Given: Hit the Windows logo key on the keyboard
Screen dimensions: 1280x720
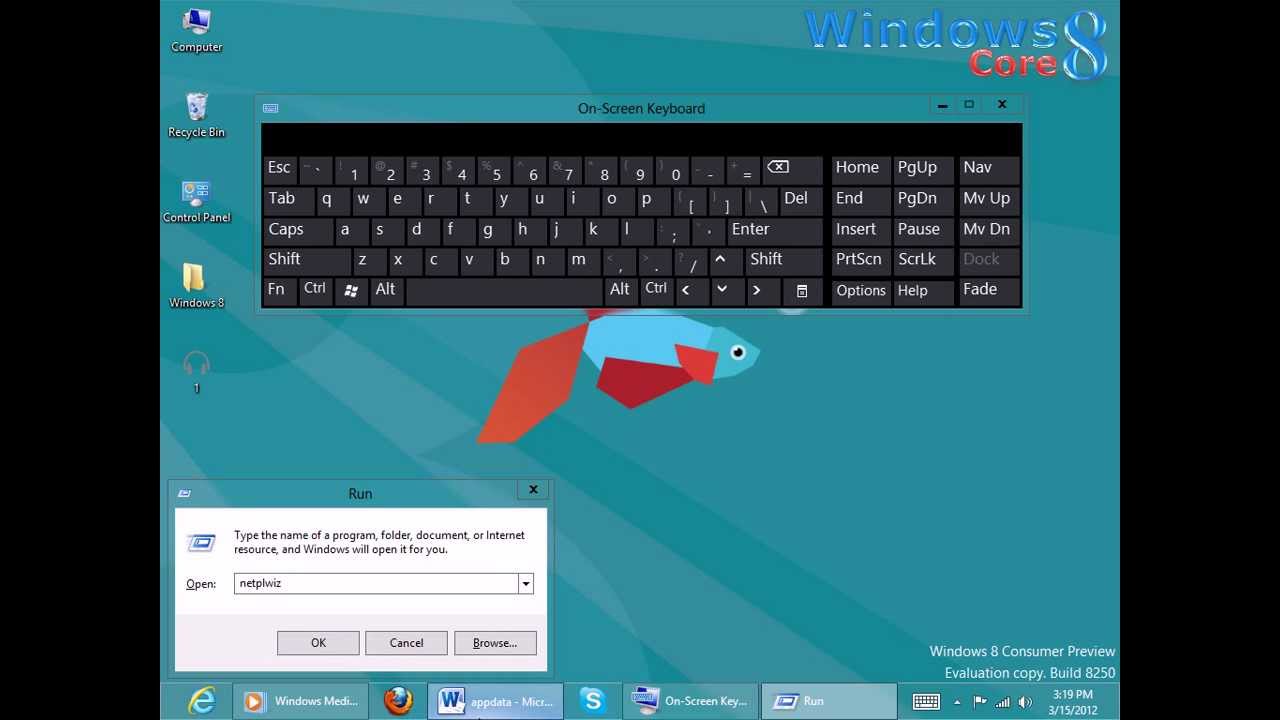Looking at the screenshot, I should pos(351,290).
